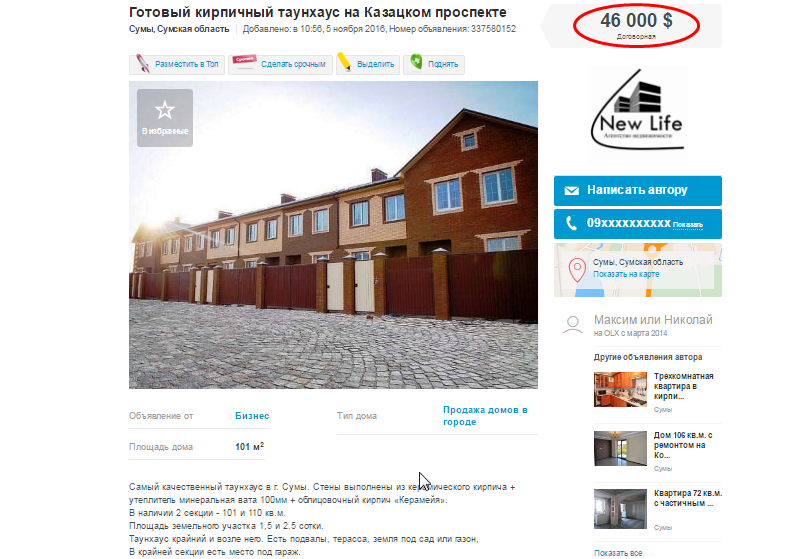Open the Дом 106 кв.м. listing

point(683,445)
